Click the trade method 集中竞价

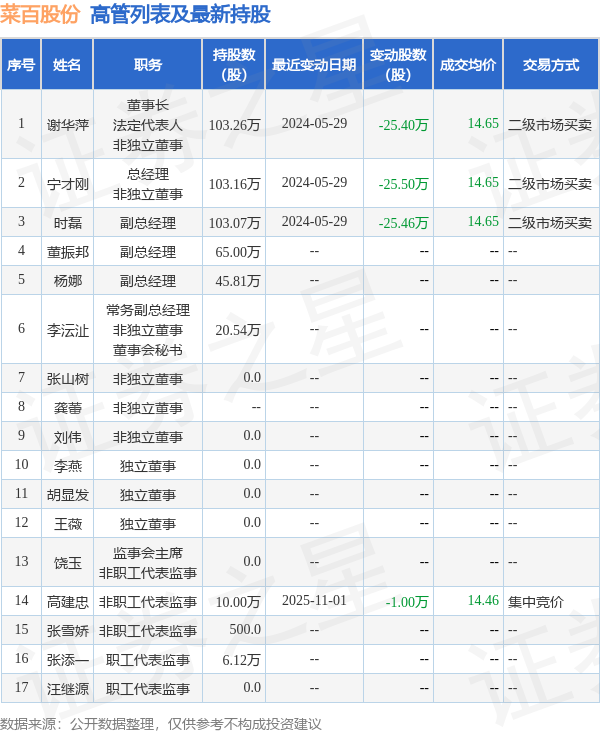coord(536,602)
